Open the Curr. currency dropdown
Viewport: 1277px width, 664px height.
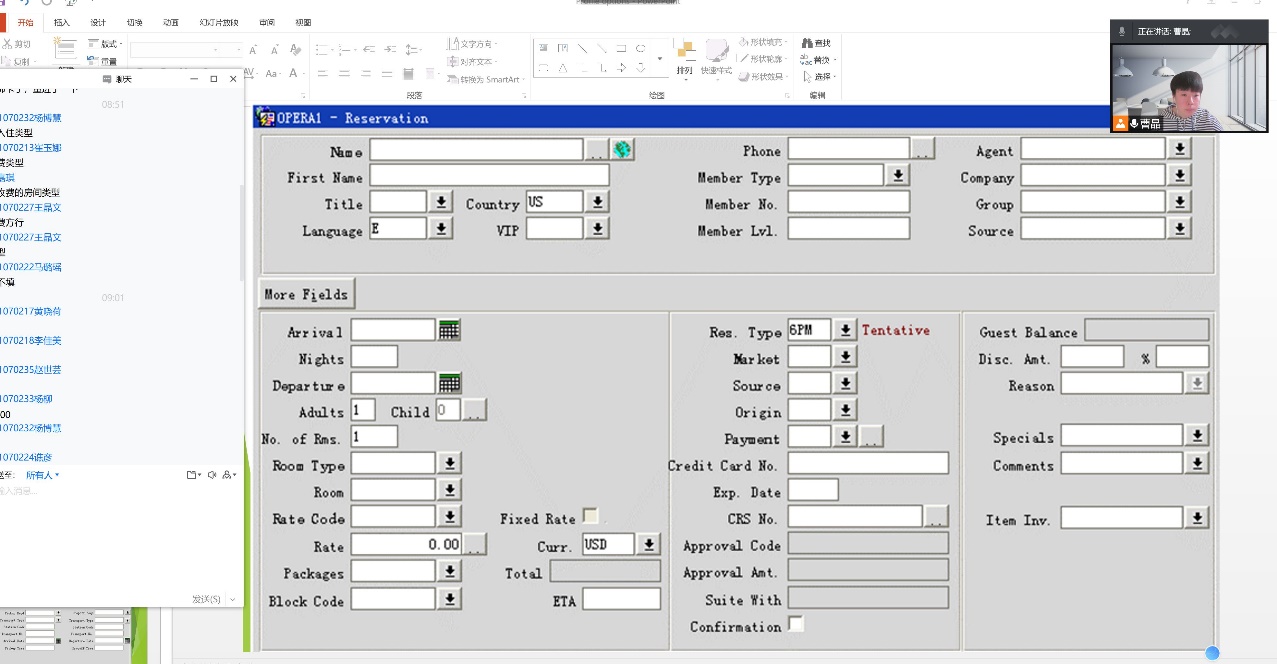(649, 545)
